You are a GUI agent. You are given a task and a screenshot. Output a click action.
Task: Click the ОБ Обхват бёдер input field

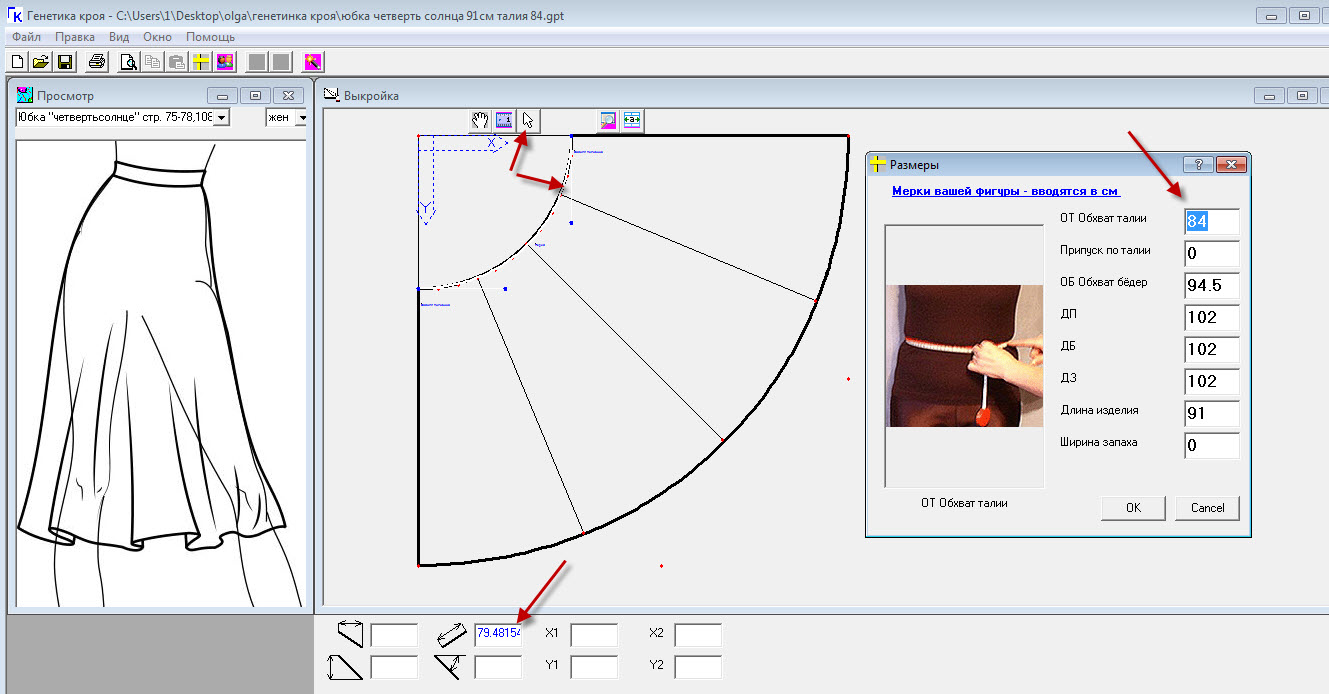pyautogui.click(x=1211, y=286)
